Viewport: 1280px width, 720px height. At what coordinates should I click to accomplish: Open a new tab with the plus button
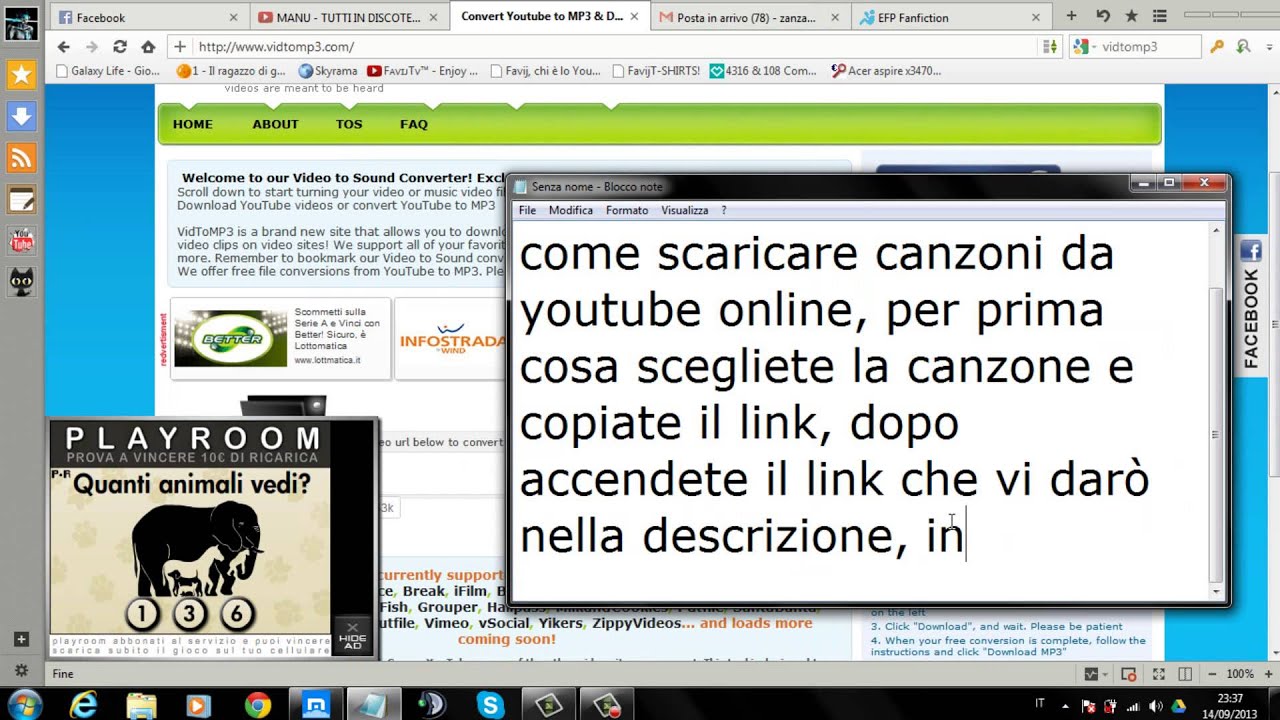[1071, 16]
